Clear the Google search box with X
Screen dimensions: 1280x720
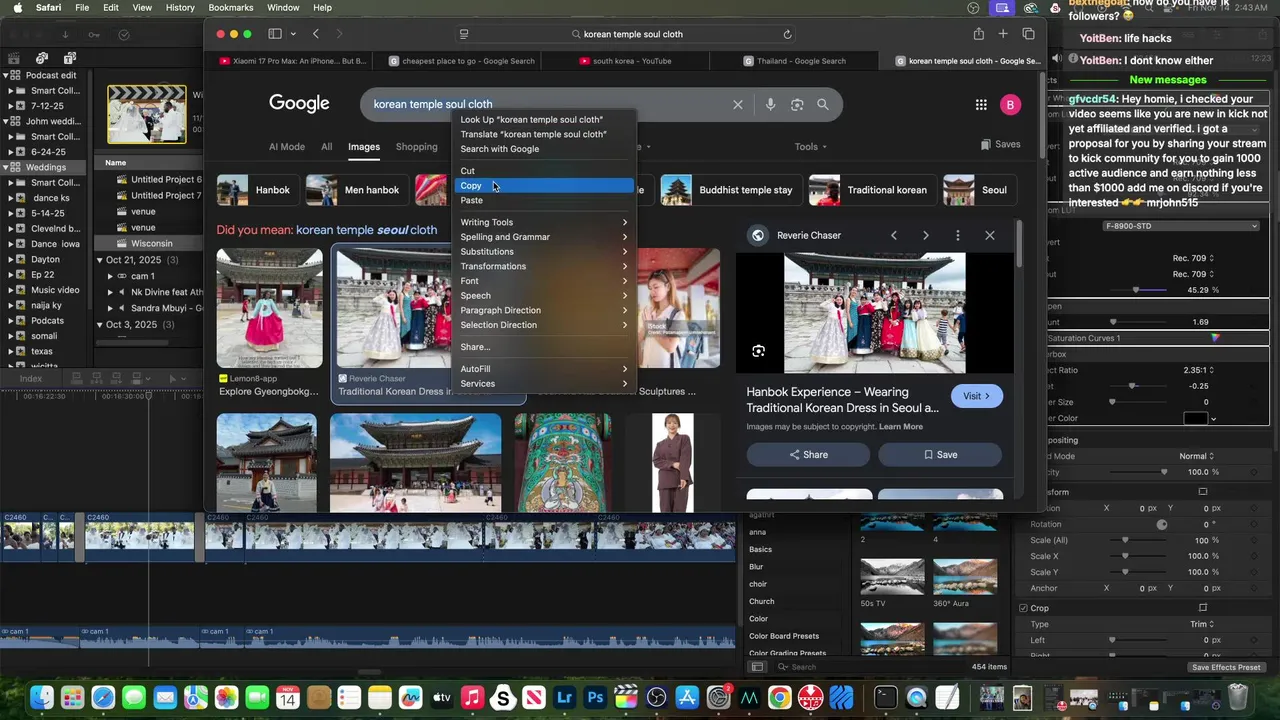(x=738, y=104)
